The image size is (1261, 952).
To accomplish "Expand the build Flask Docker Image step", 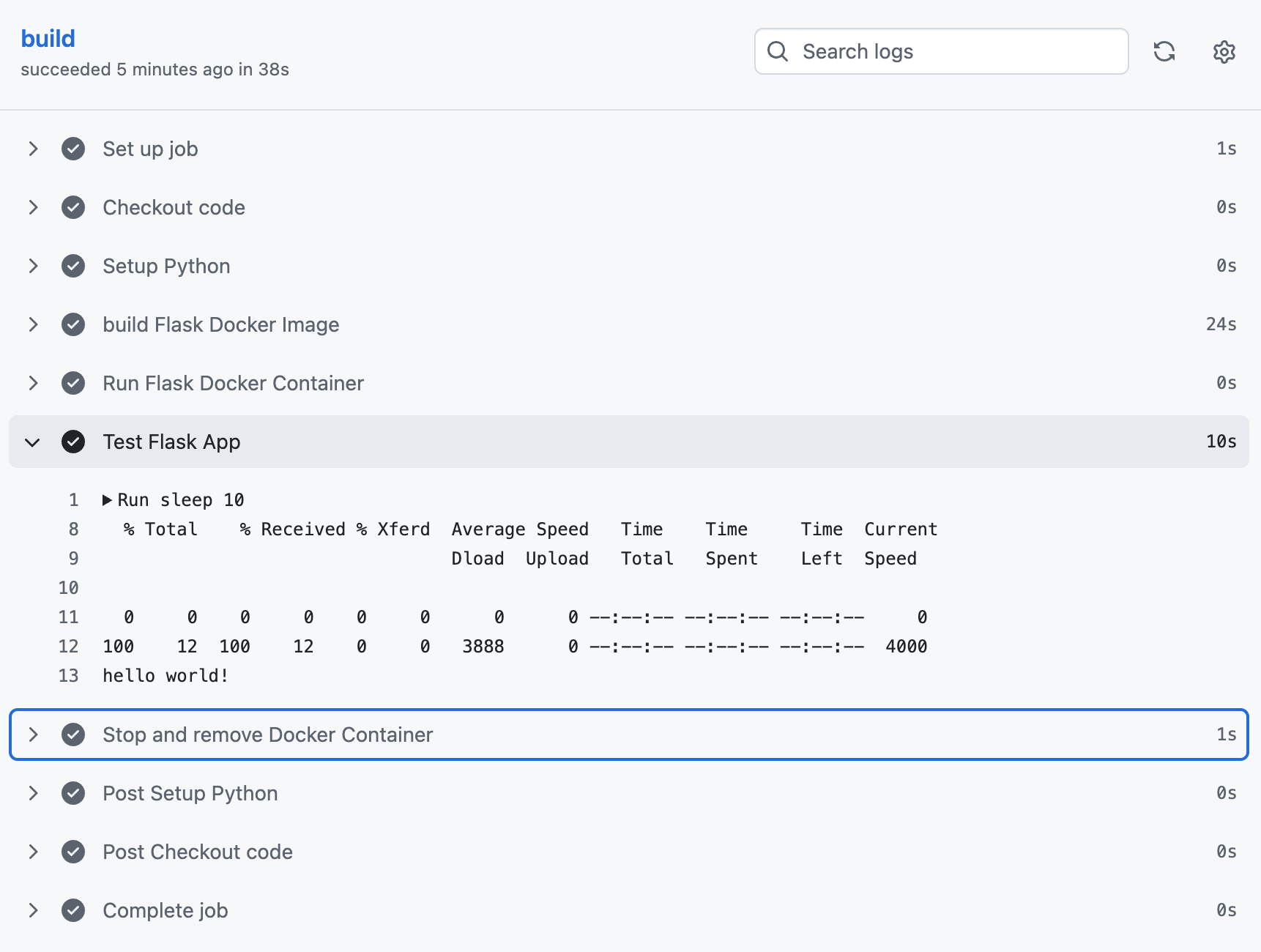I will (x=32, y=324).
